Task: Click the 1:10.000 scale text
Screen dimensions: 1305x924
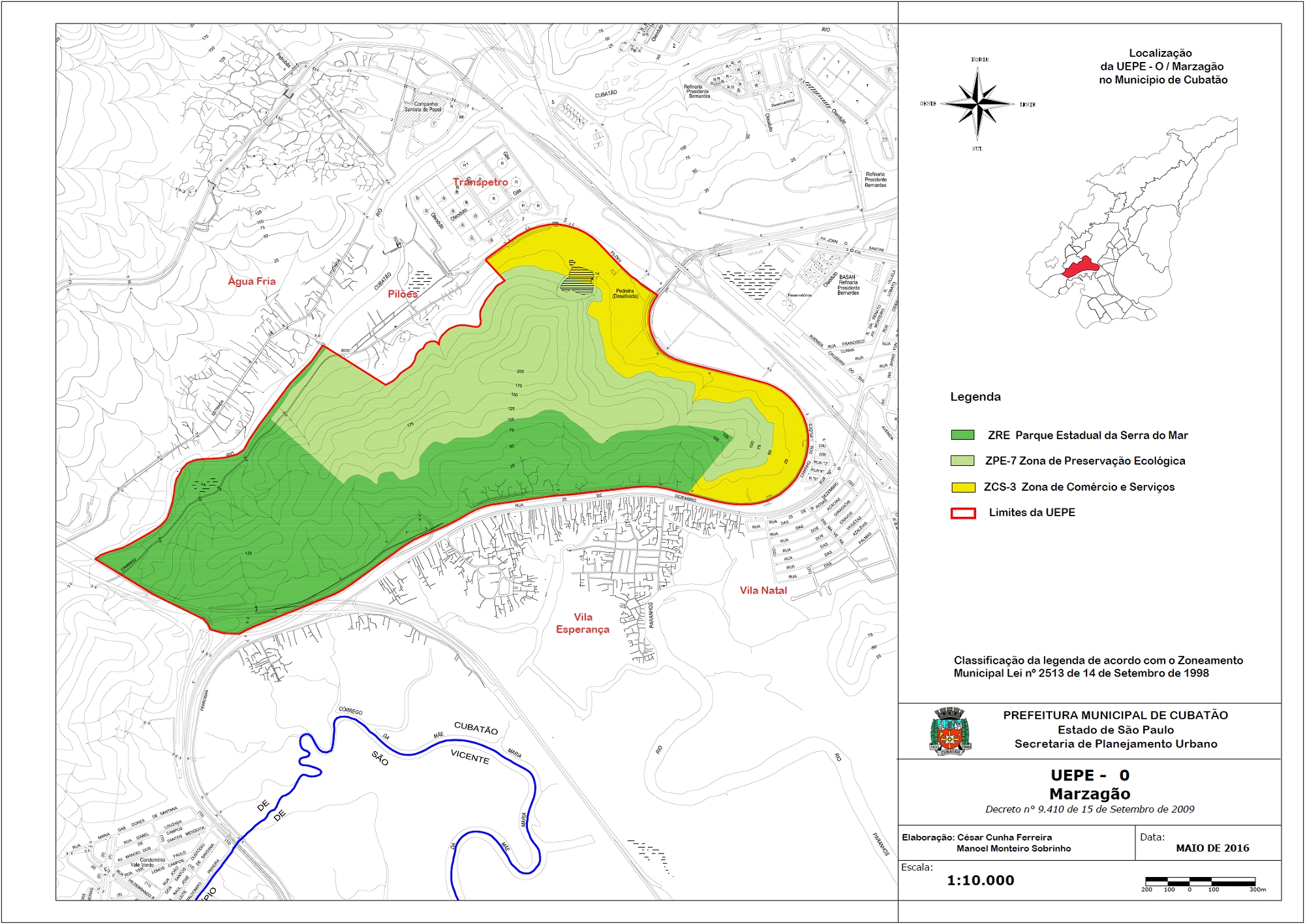Action: 980,880
